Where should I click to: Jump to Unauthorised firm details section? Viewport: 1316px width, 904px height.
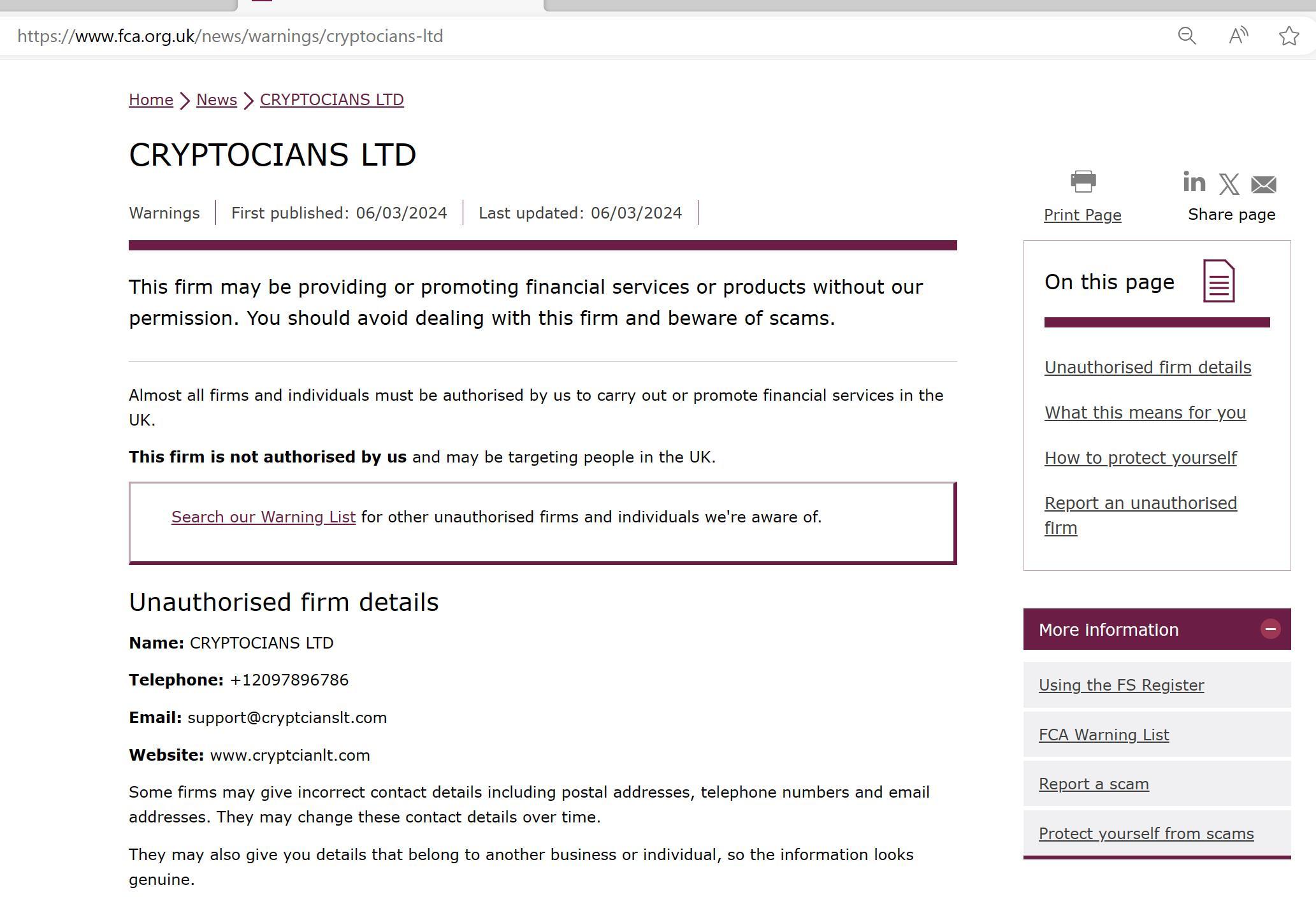click(1147, 368)
